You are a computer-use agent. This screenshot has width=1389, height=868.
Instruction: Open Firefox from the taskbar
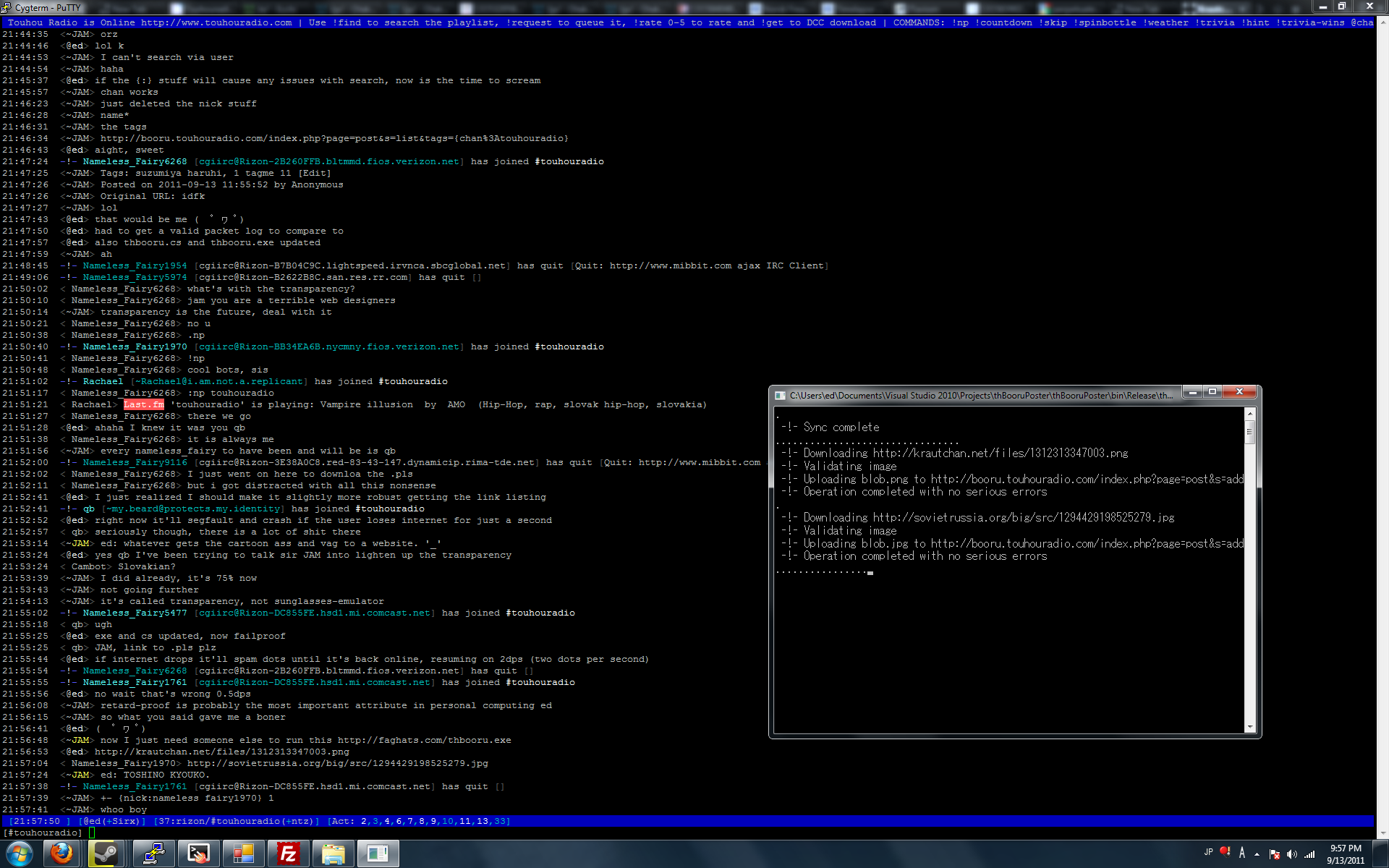[x=62, y=854]
